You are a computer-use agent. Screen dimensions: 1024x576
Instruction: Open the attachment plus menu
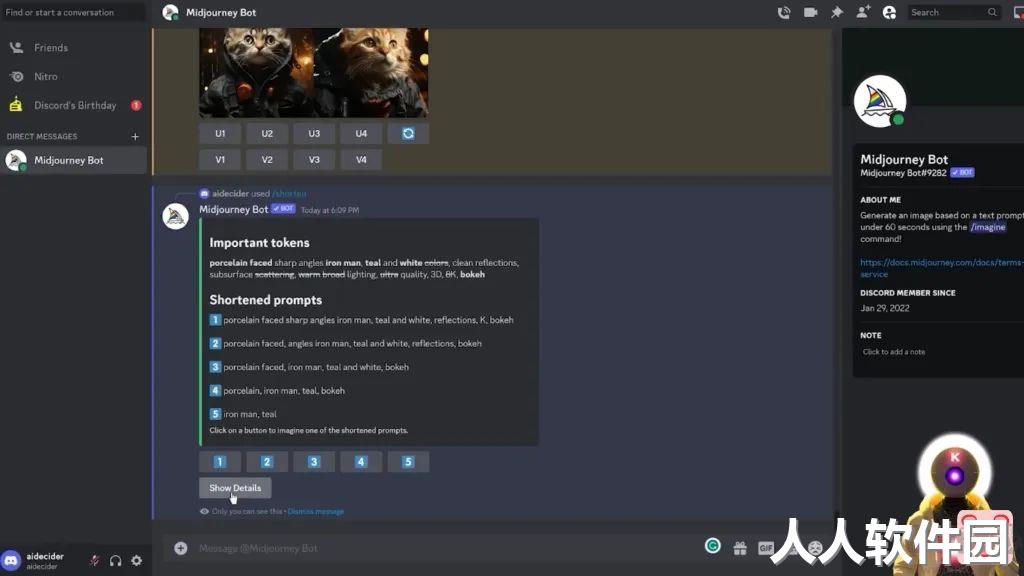[181, 549]
